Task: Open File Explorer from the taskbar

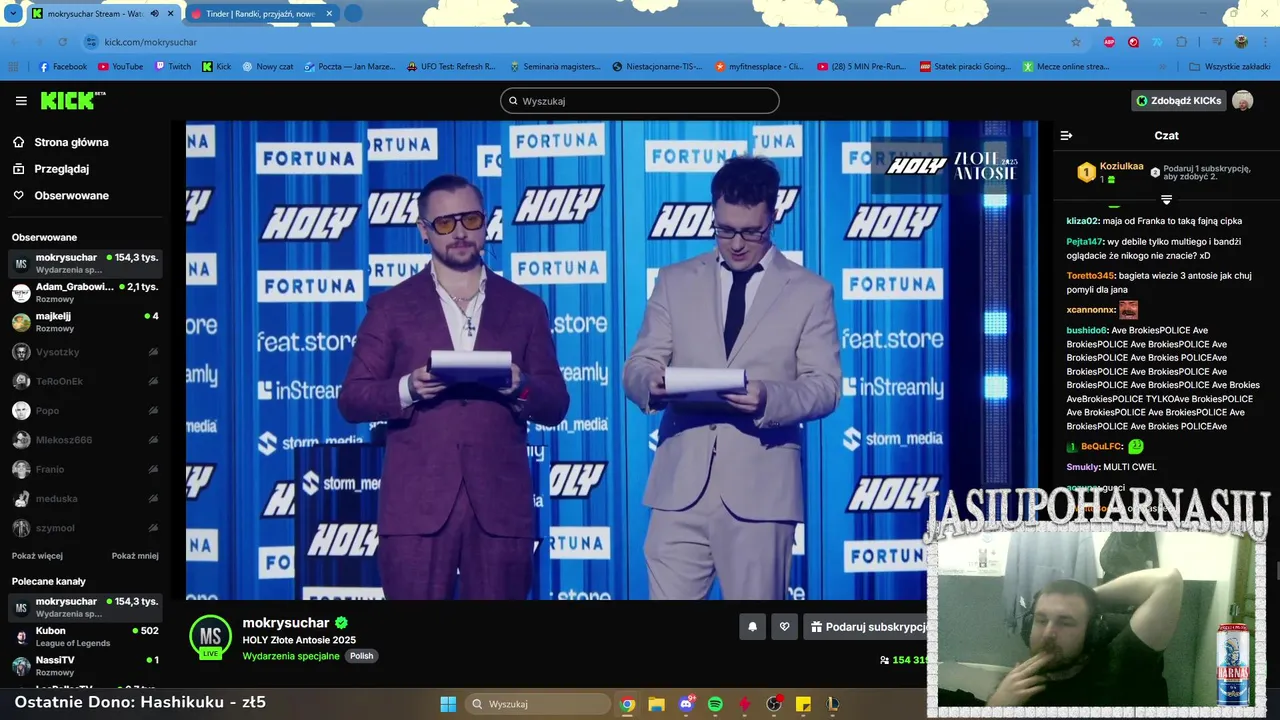Action: [x=656, y=704]
